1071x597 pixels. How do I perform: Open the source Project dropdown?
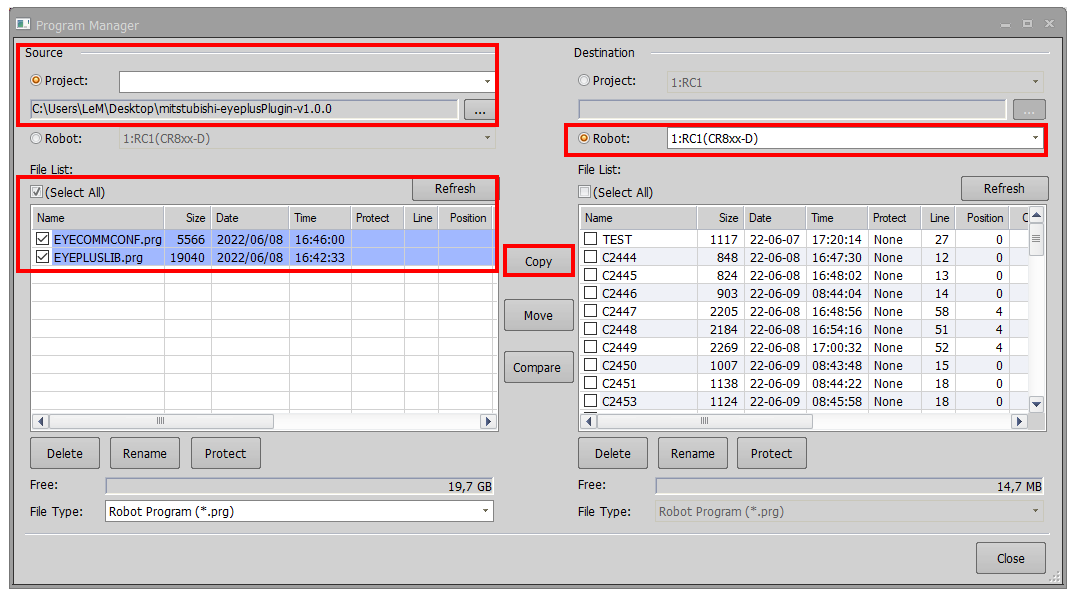pos(486,80)
